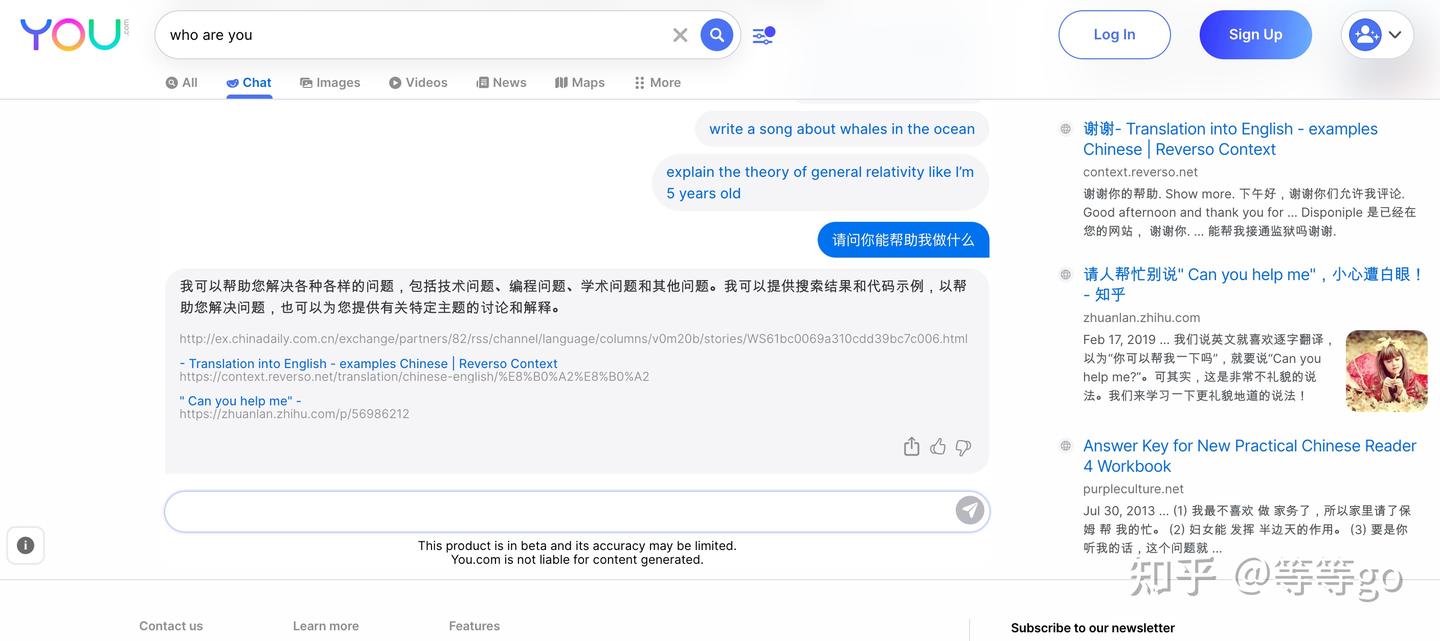
Task: Go to the News tab
Action: 501,83
